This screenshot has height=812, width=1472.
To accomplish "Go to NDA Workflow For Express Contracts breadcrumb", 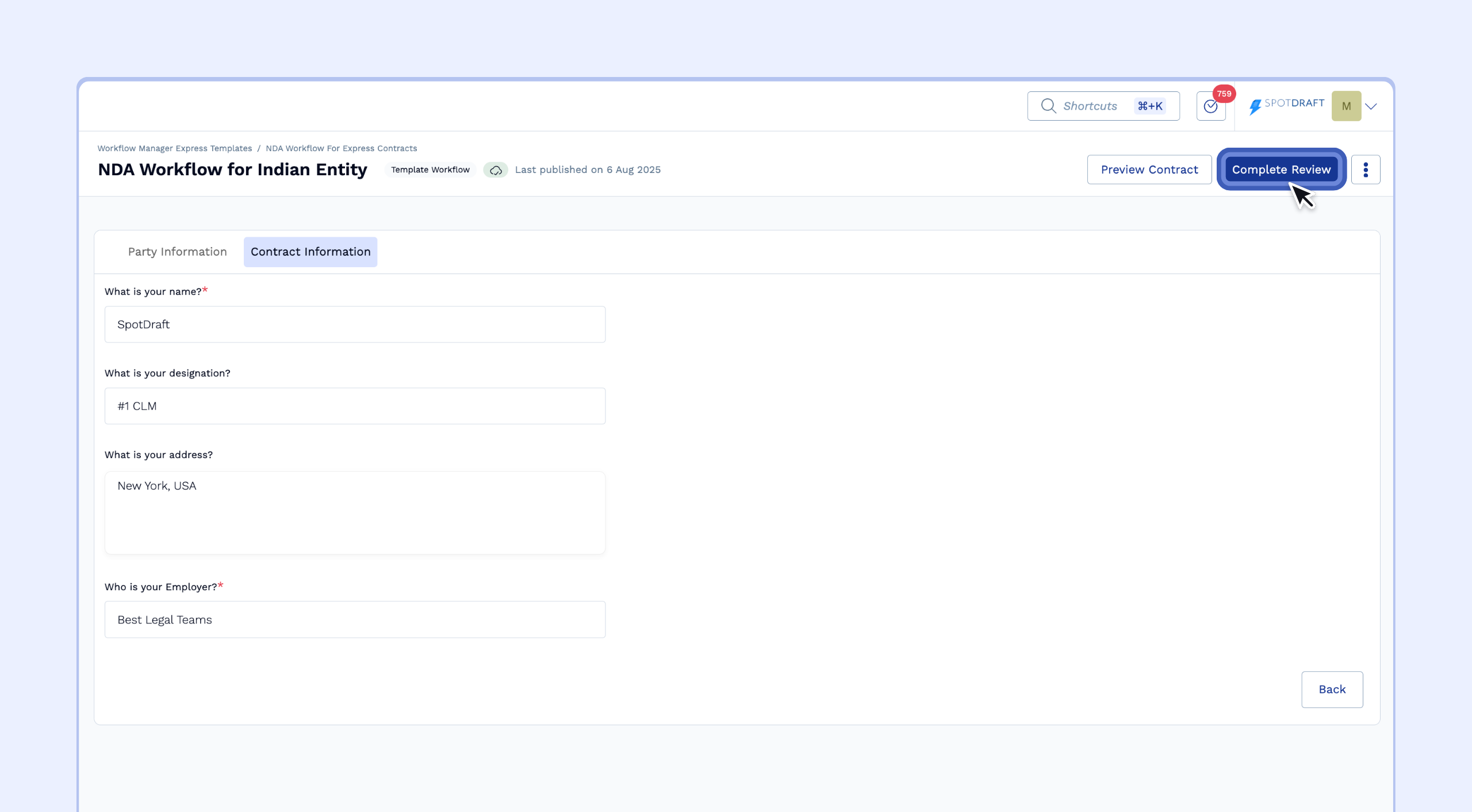I will tap(342, 148).
